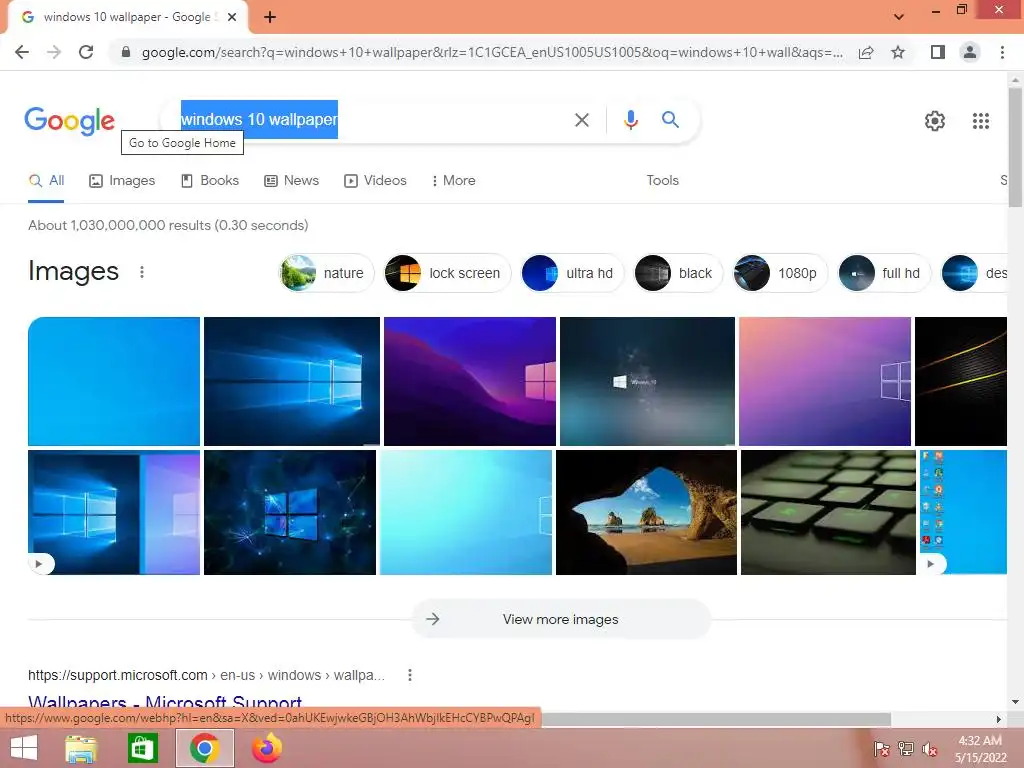Open the tab search dropdown arrow
The width and height of the screenshot is (1024, 768).
click(899, 17)
